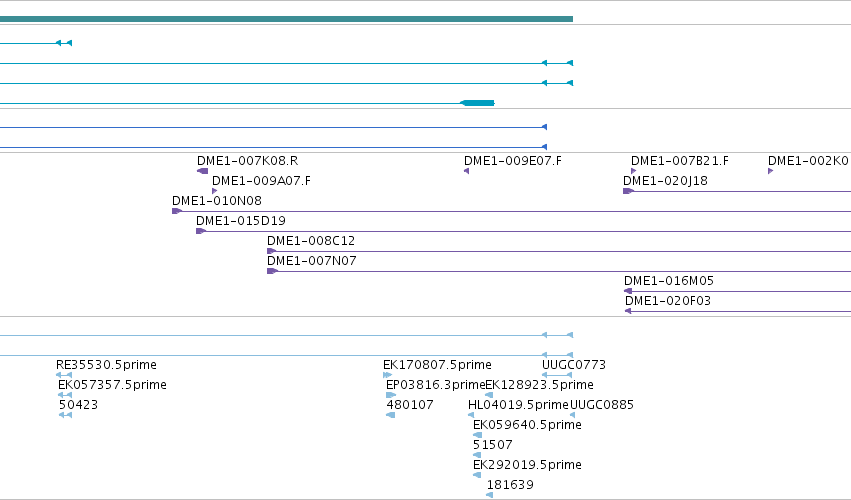This screenshot has height=500, width=851.
Task: Click the DME1-008C12 start glyph
Action: [272, 251]
